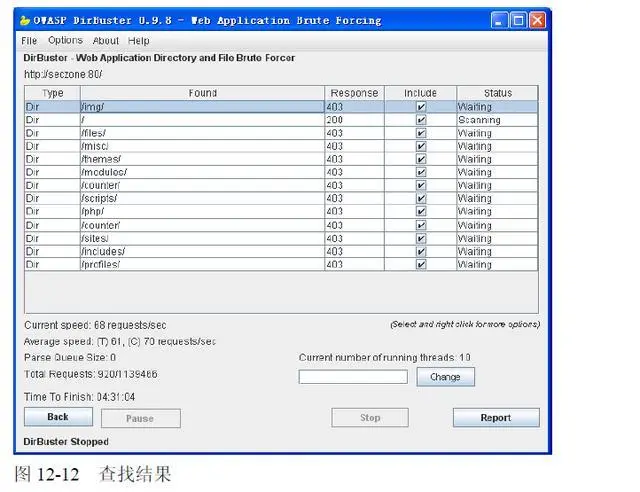The height and width of the screenshot is (492, 640).
Task: Uncheck Include for the /includes/ row
Action: [x=421, y=252]
